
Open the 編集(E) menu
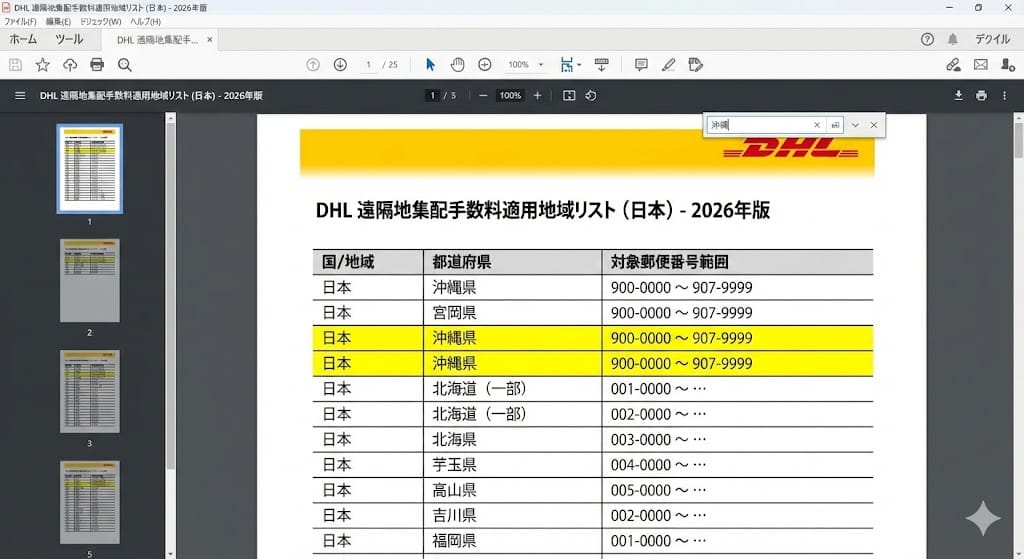(x=58, y=22)
